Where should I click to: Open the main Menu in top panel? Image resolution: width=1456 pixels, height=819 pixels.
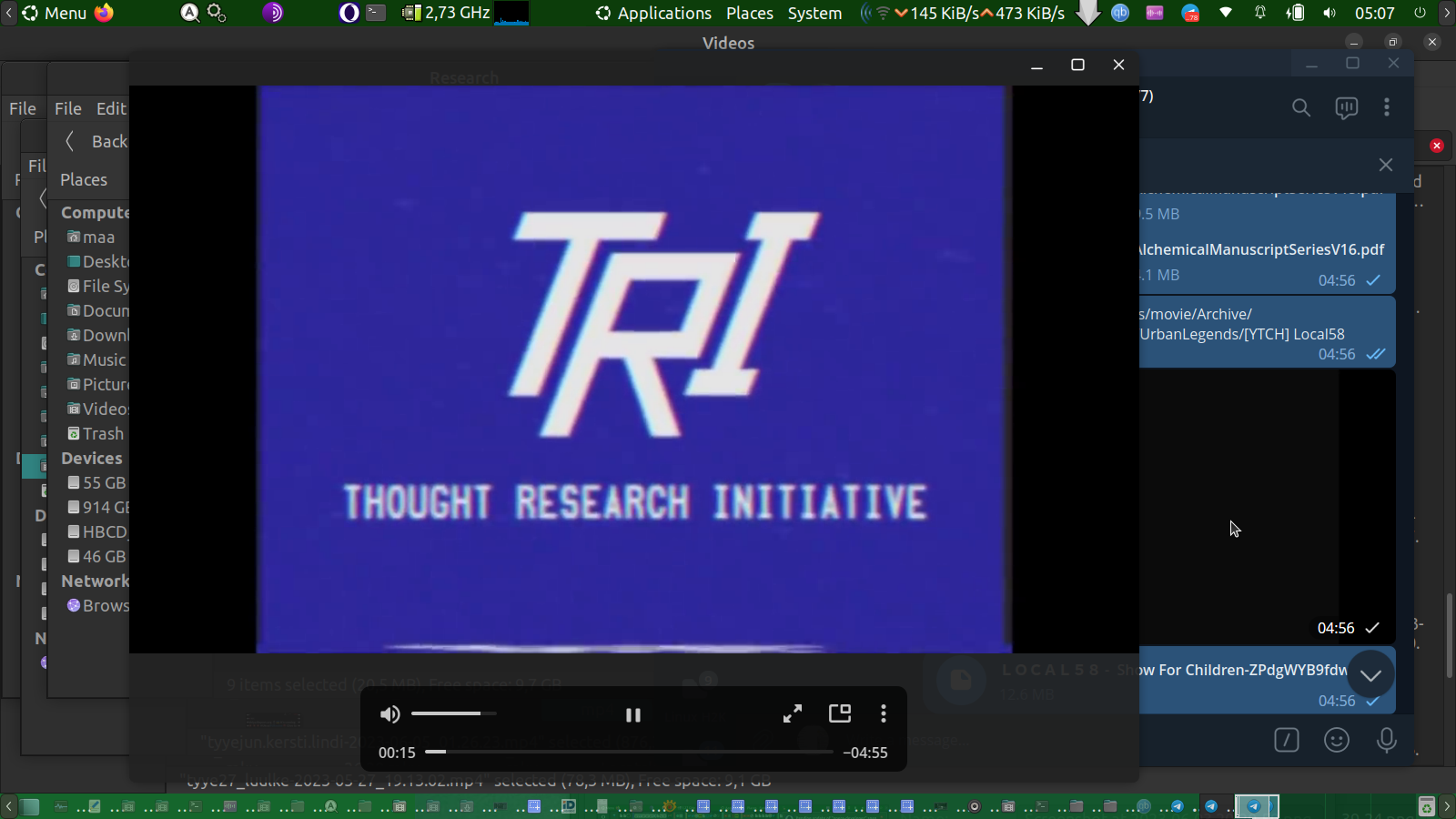click(x=55, y=13)
